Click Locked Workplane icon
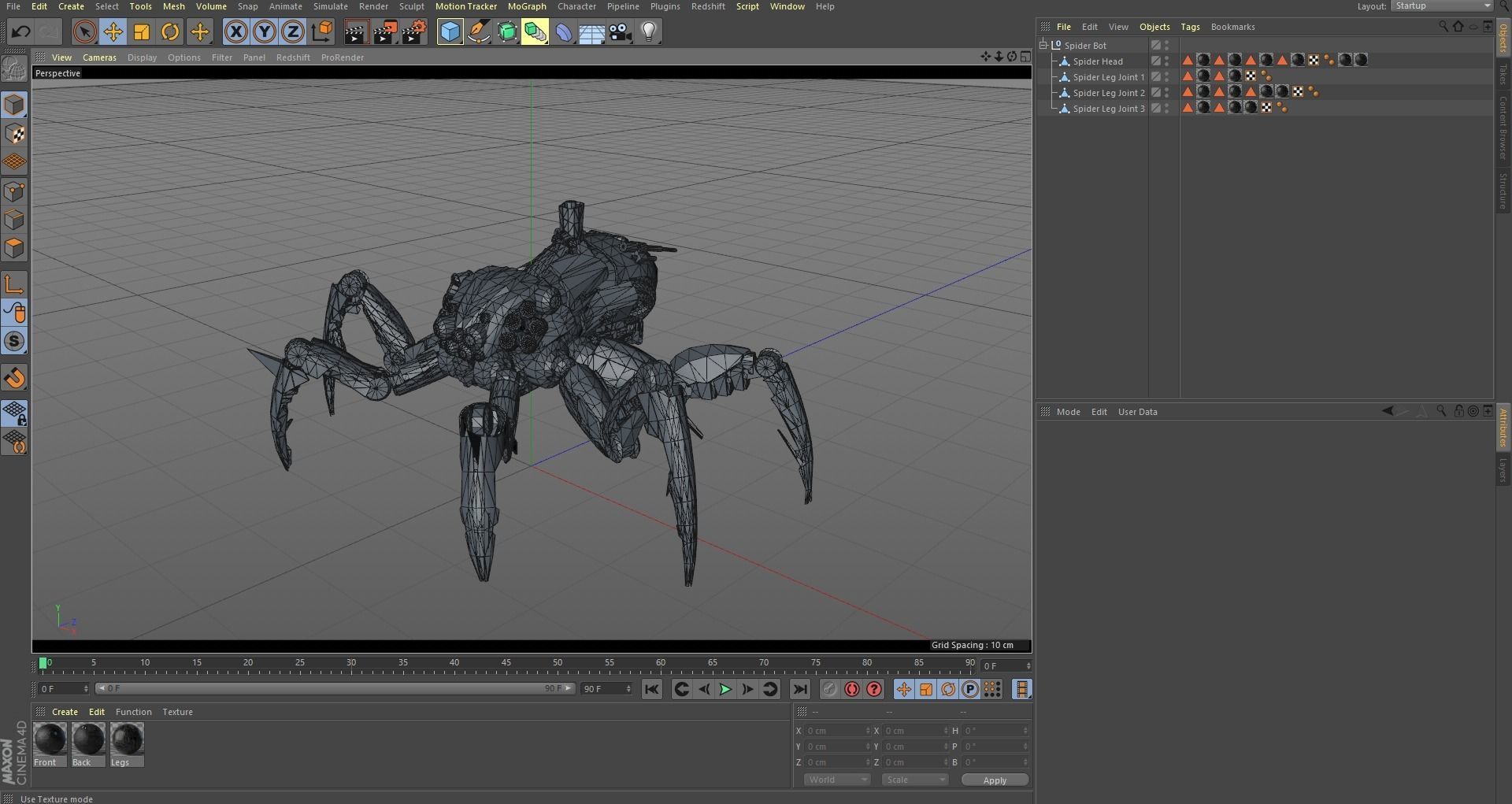The width and height of the screenshot is (1512, 804). tap(14, 413)
